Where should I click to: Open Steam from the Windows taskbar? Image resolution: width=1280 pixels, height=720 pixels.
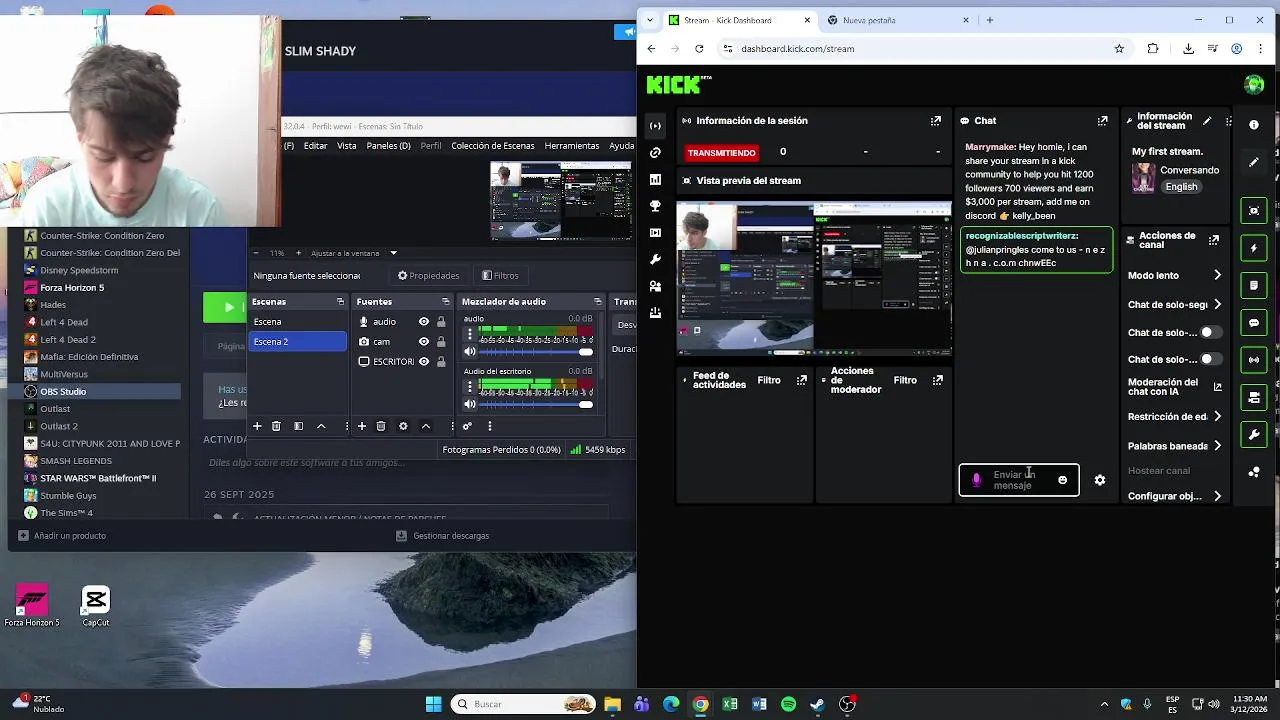pos(817,704)
